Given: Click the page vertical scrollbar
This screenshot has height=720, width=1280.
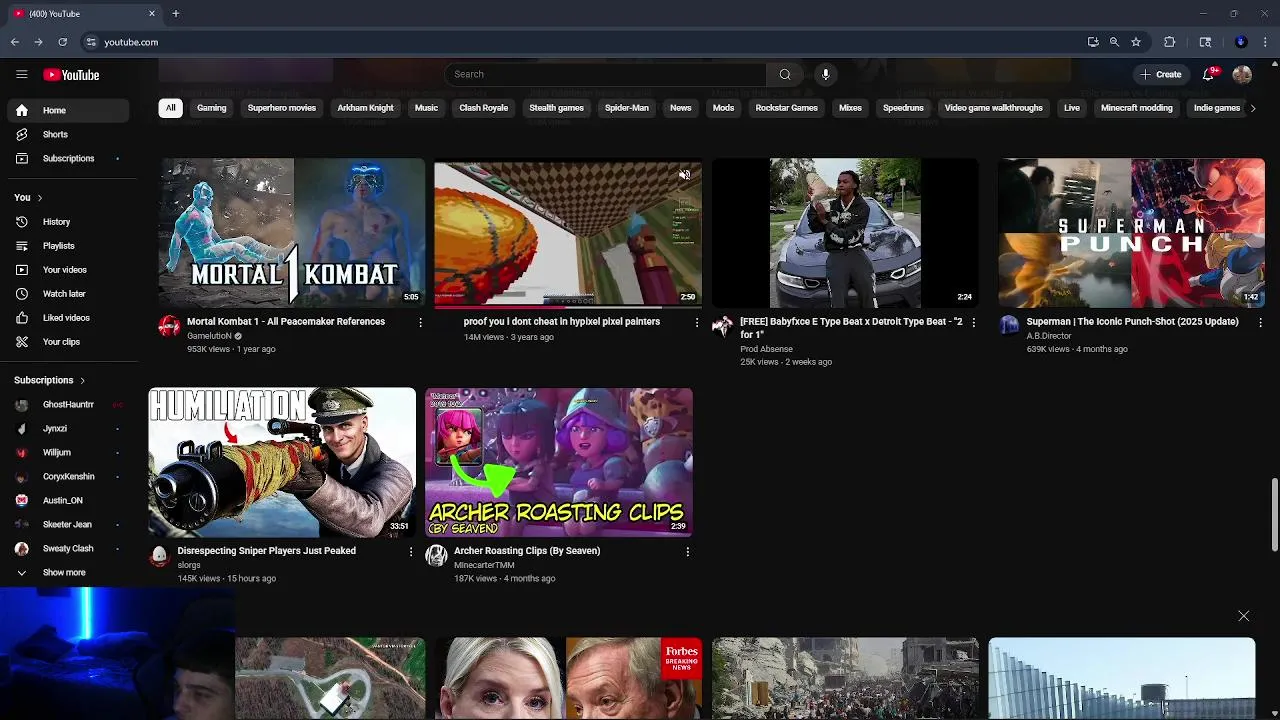Looking at the screenshot, I should tap(1275, 514).
